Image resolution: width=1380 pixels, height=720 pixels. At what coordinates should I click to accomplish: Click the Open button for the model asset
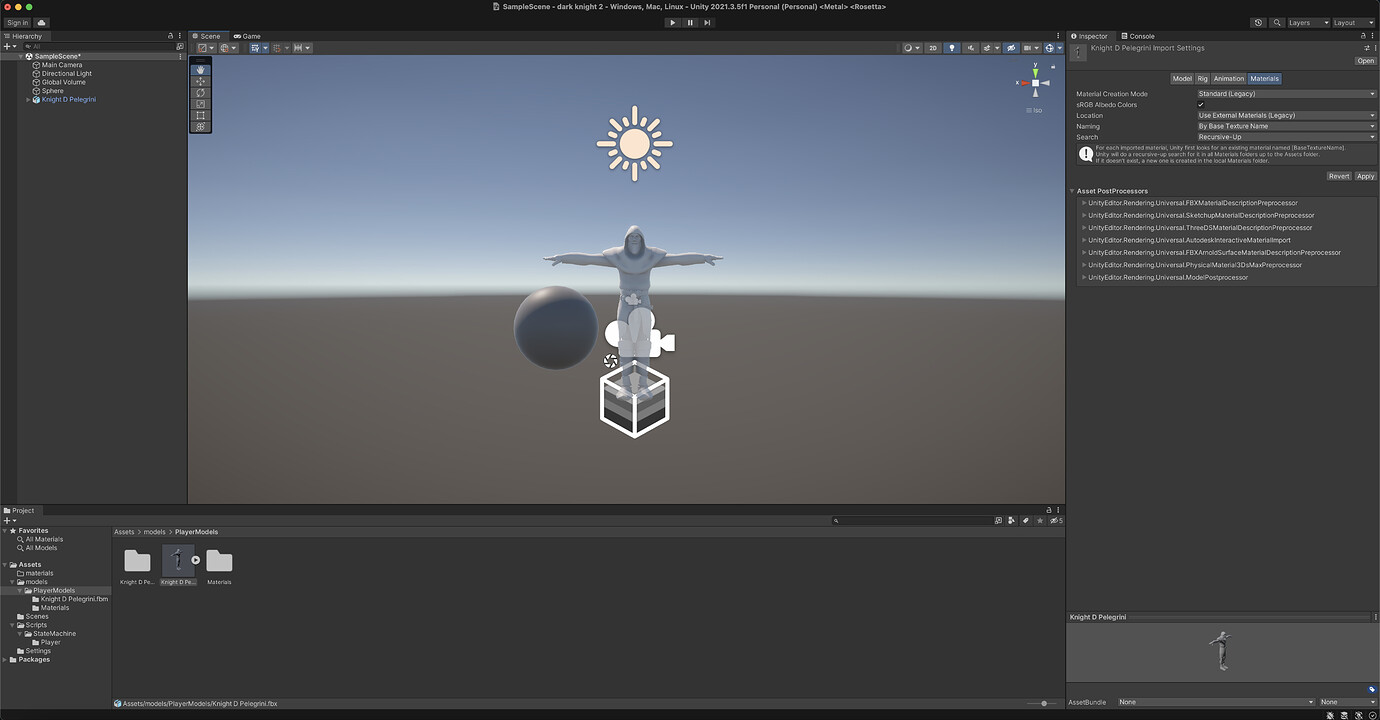[1365, 60]
